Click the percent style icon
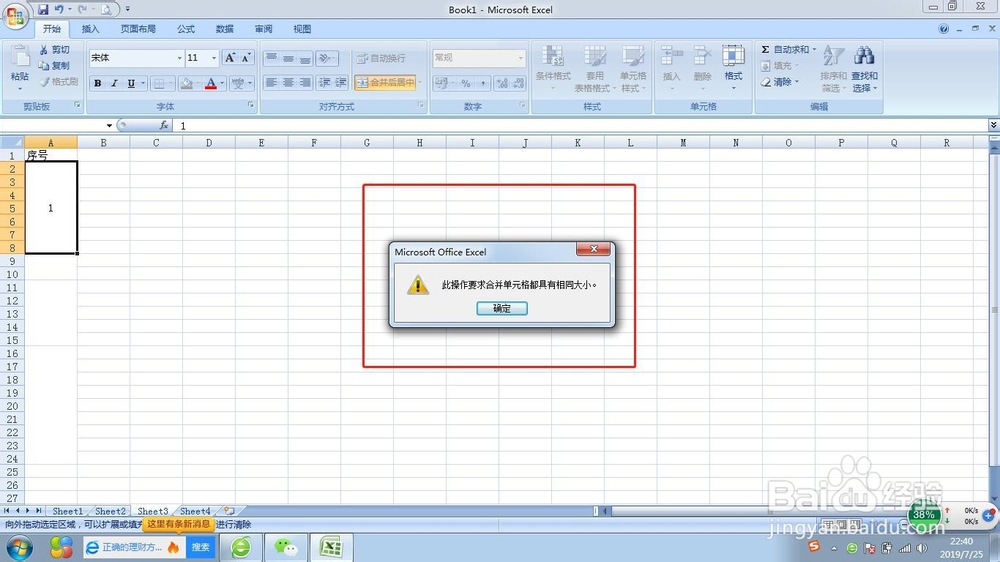 (x=466, y=83)
